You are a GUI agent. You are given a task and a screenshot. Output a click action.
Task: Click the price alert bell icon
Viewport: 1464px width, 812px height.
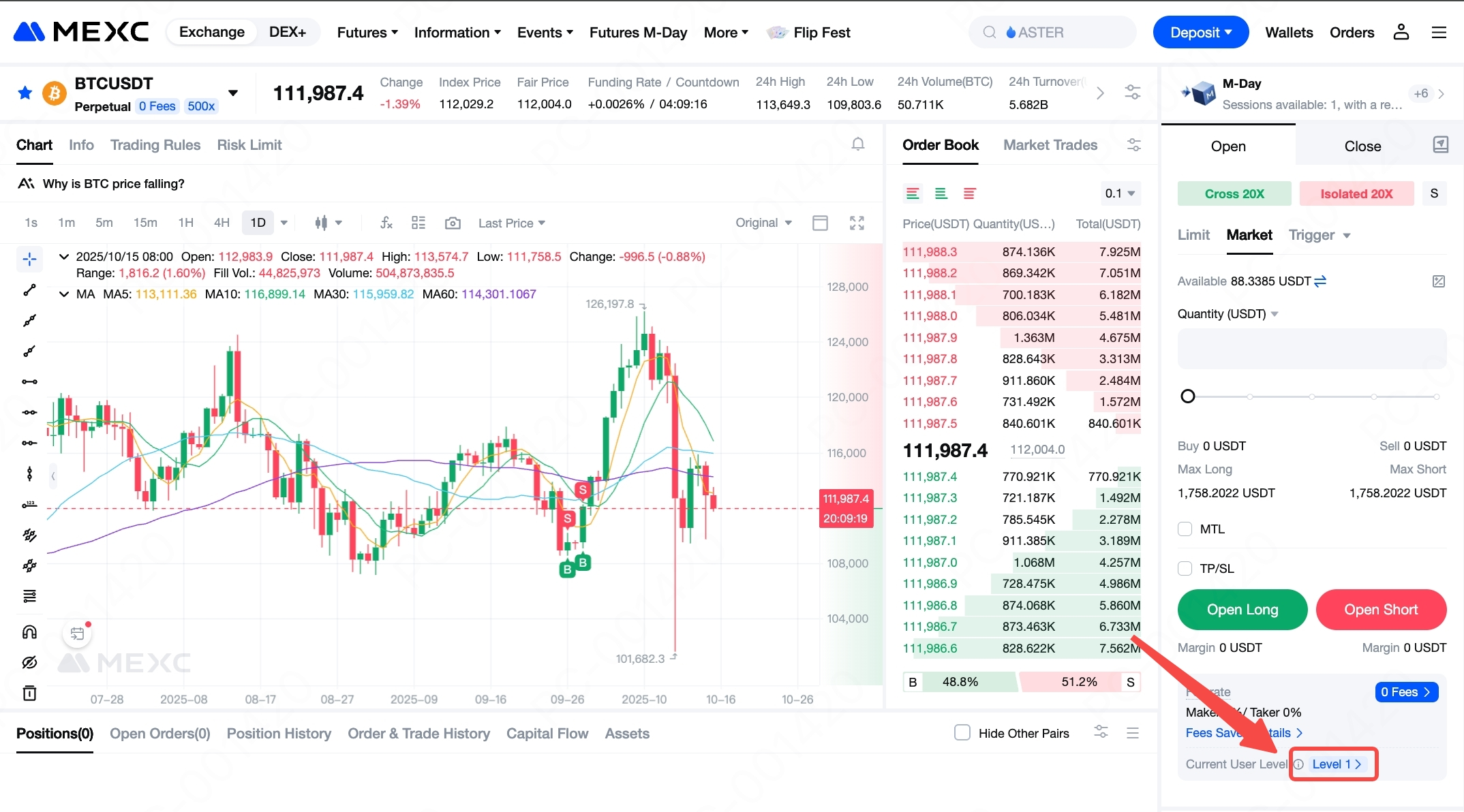point(858,144)
